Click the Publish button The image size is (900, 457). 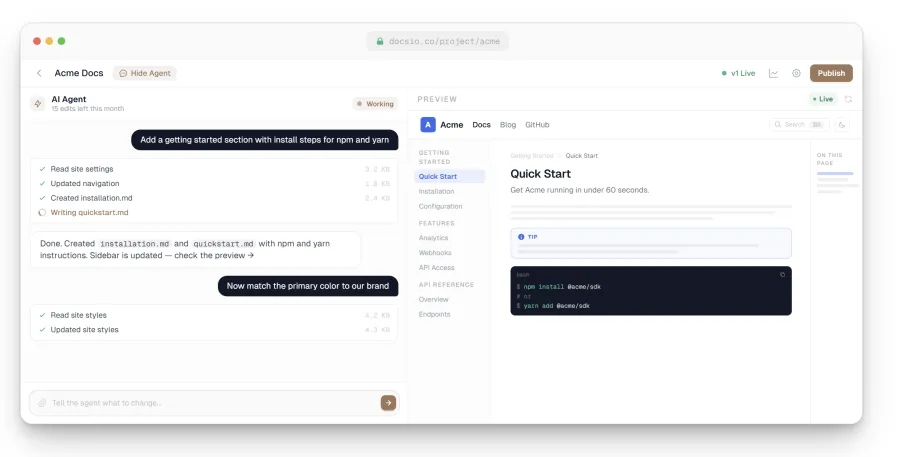tap(831, 73)
